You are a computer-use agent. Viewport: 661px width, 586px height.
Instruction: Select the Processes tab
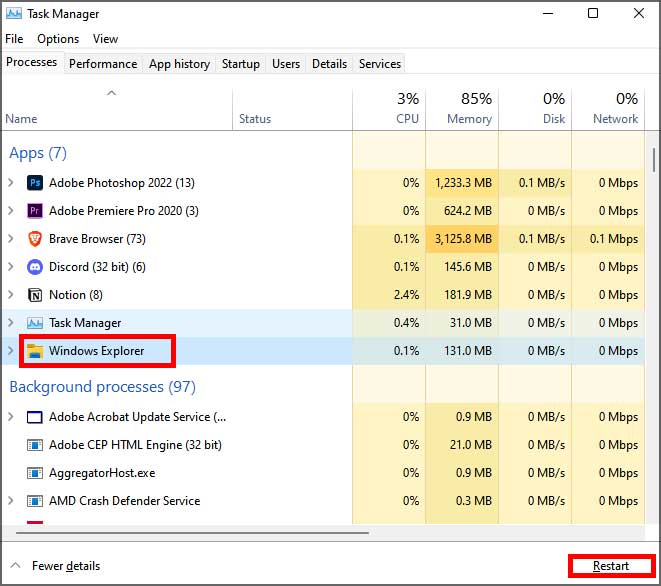point(32,62)
